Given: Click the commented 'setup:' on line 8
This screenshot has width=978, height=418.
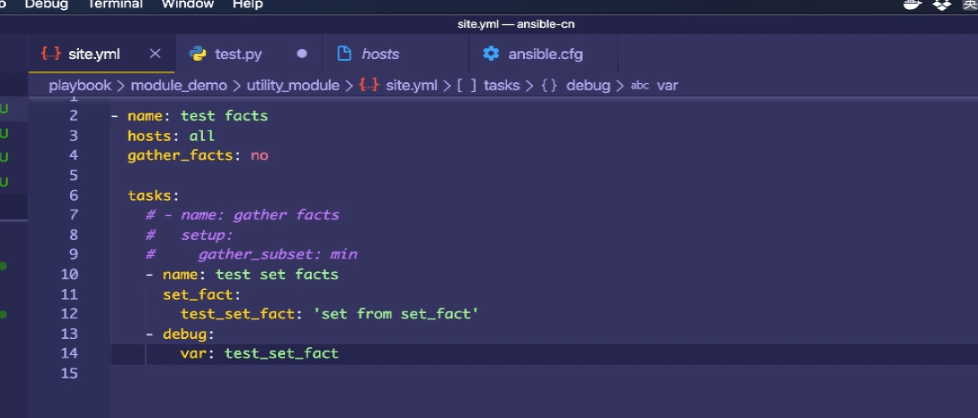Looking at the screenshot, I should coord(207,235).
